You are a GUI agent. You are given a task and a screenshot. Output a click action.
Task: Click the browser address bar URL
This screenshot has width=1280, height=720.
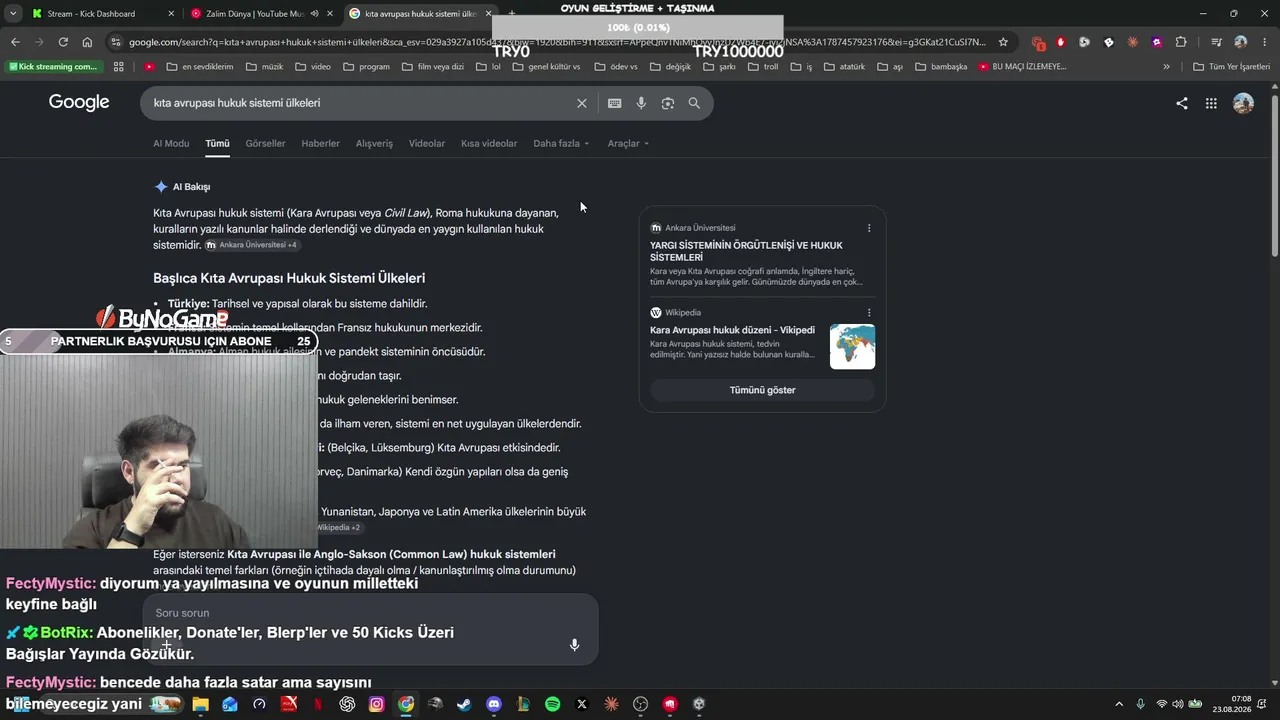point(557,42)
